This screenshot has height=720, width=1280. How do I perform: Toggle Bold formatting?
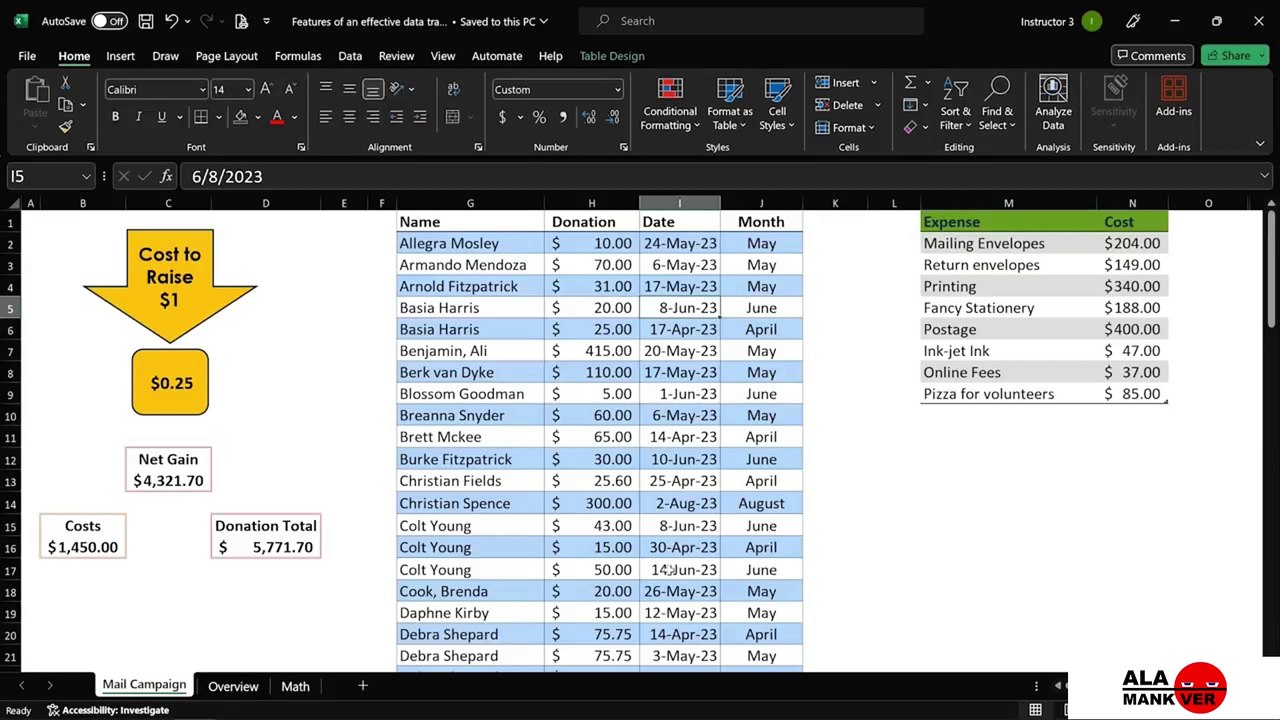coord(115,117)
